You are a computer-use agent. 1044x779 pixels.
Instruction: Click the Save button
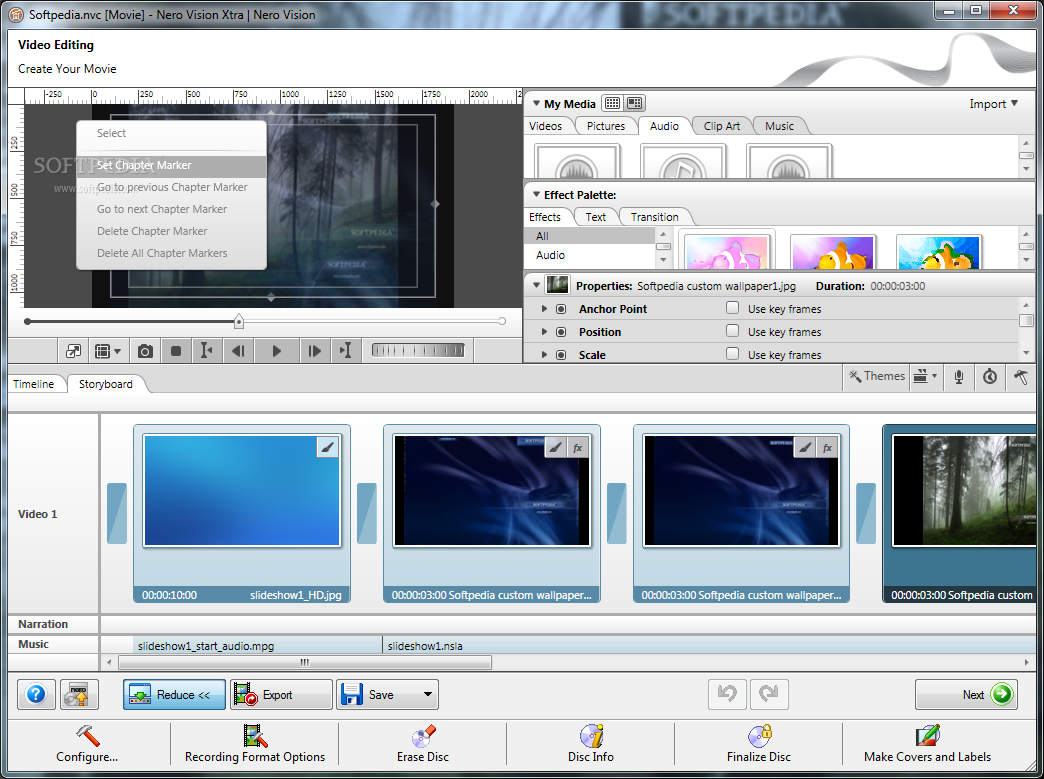click(378, 694)
